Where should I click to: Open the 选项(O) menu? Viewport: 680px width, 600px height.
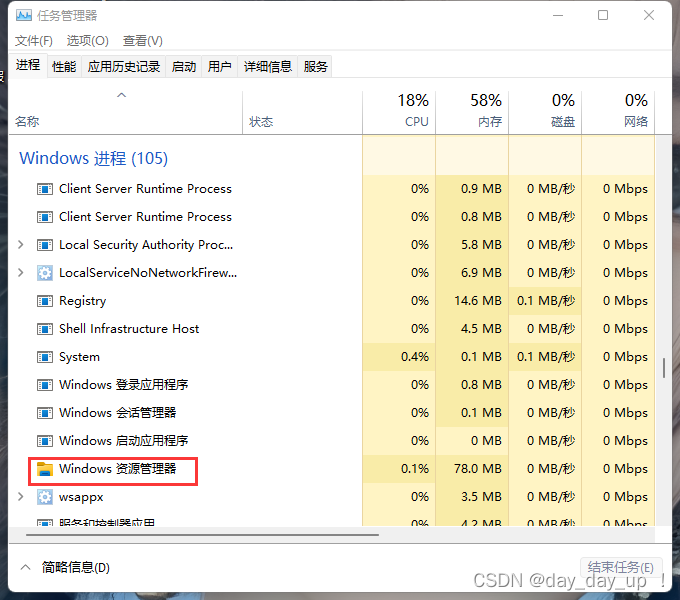pos(88,41)
